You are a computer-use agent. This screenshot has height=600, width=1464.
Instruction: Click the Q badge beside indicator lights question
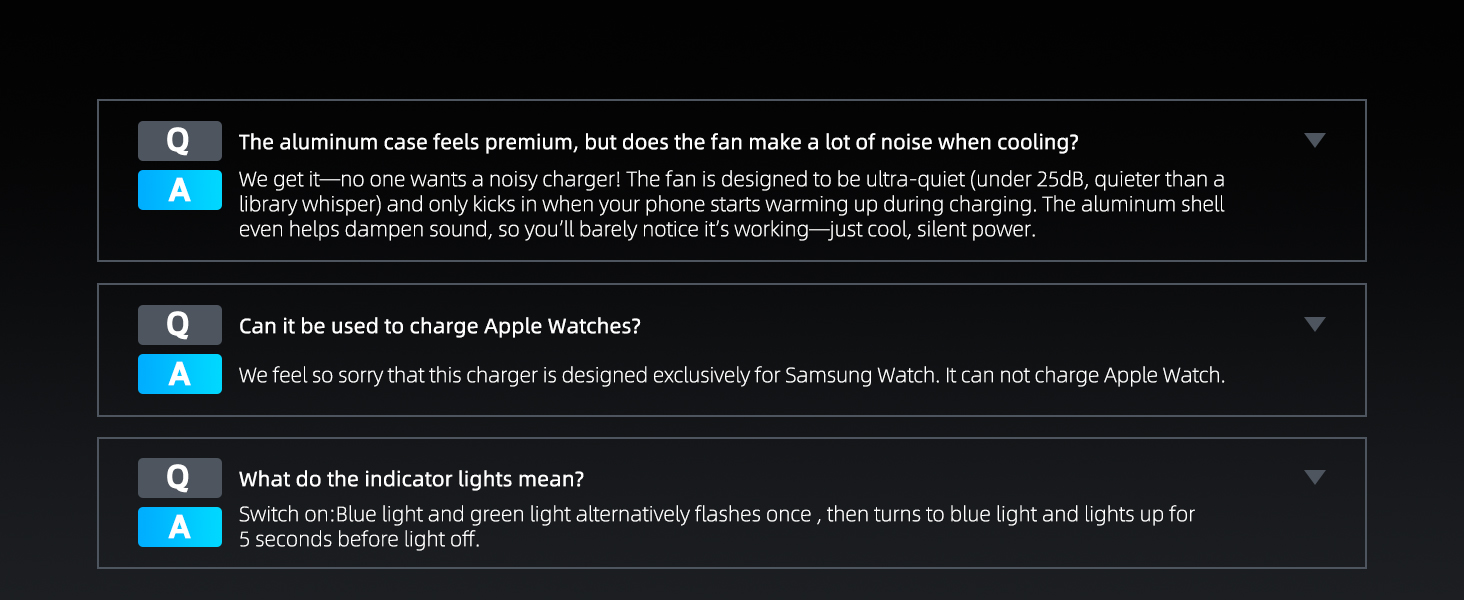point(180,478)
